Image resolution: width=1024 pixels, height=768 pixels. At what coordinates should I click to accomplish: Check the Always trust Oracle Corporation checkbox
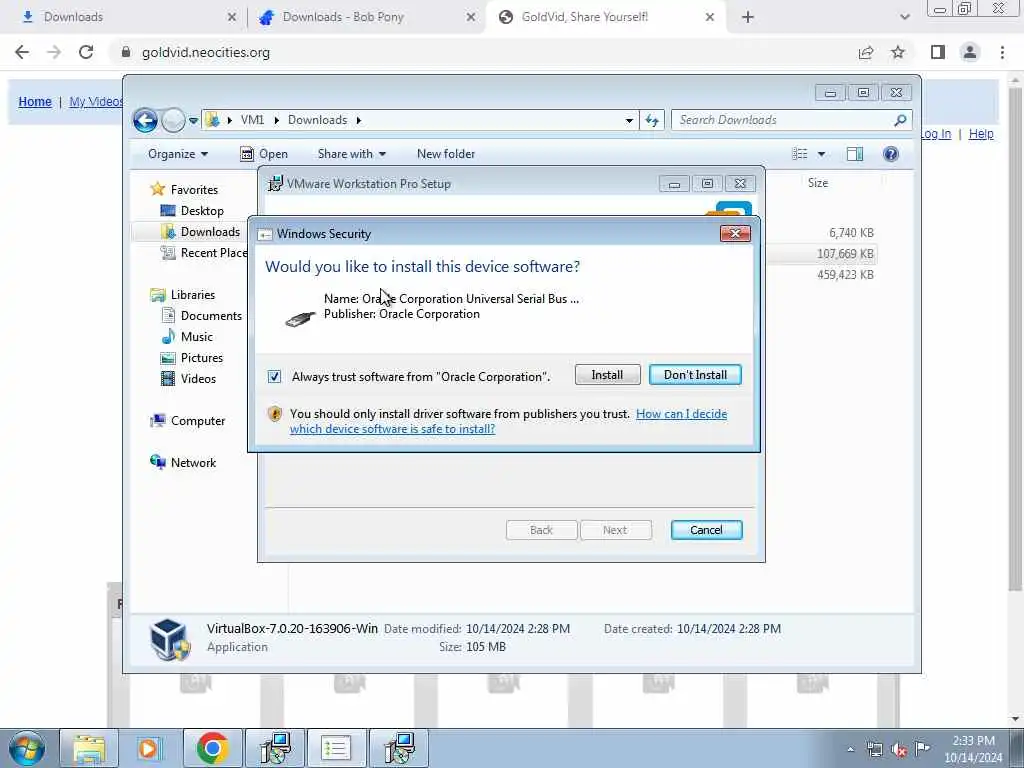pyautogui.click(x=274, y=376)
